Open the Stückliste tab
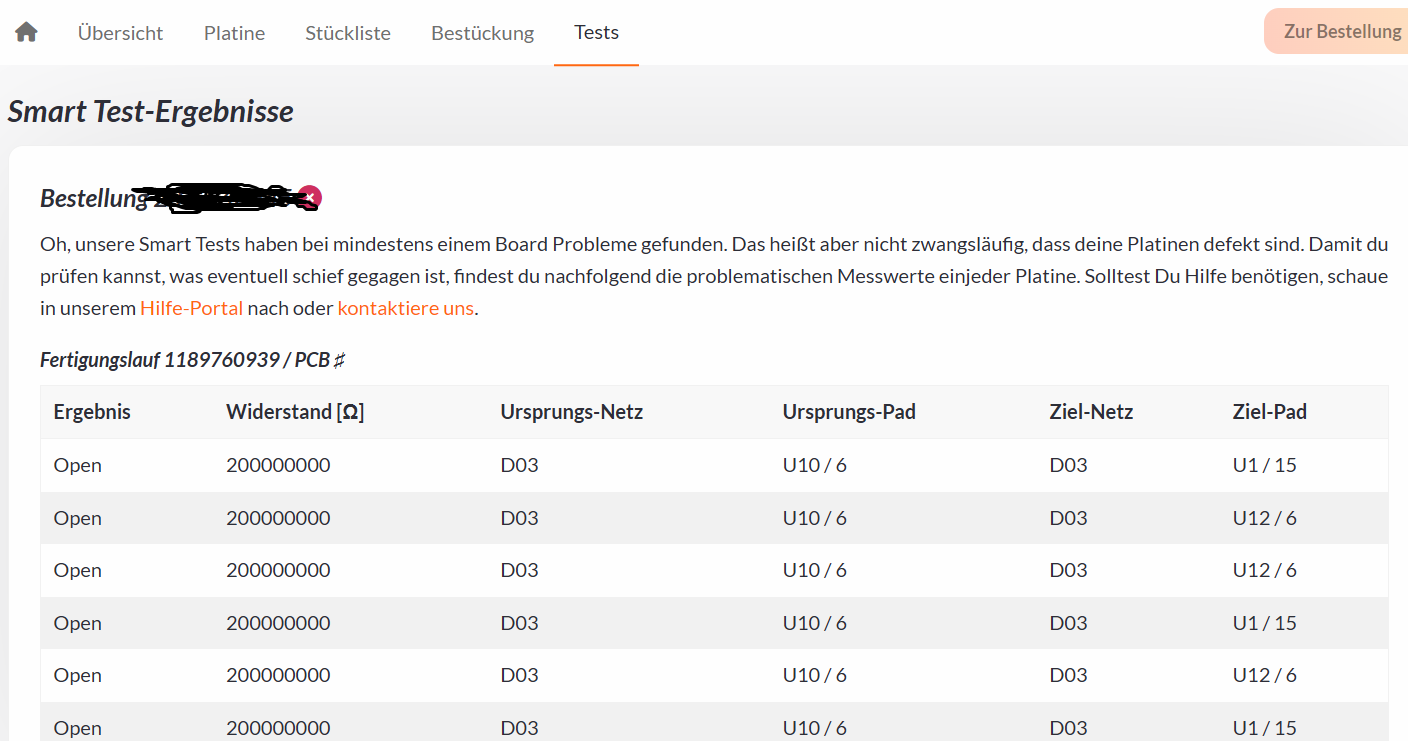 [x=348, y=33]
